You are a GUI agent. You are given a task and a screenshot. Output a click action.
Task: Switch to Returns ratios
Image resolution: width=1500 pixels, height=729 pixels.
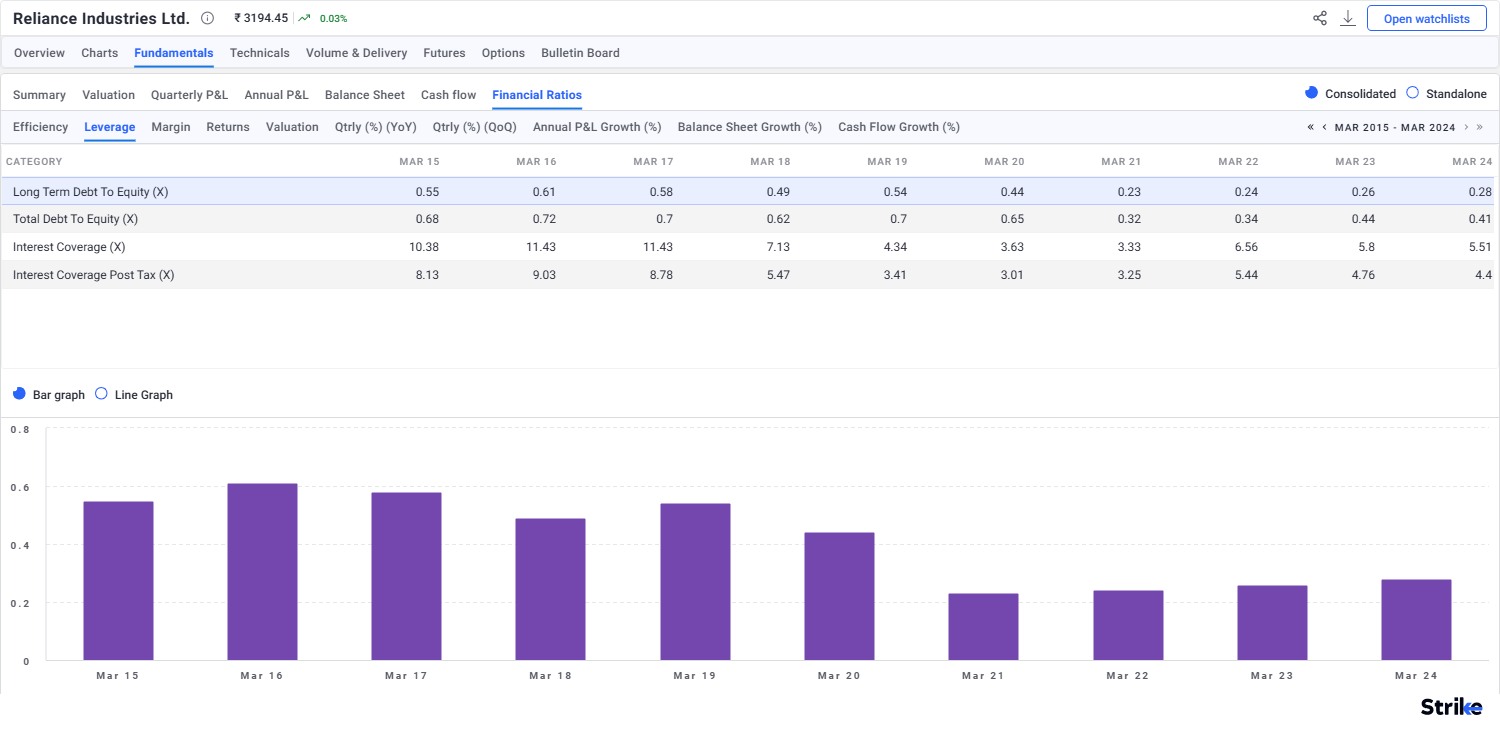tap(228, 127)
